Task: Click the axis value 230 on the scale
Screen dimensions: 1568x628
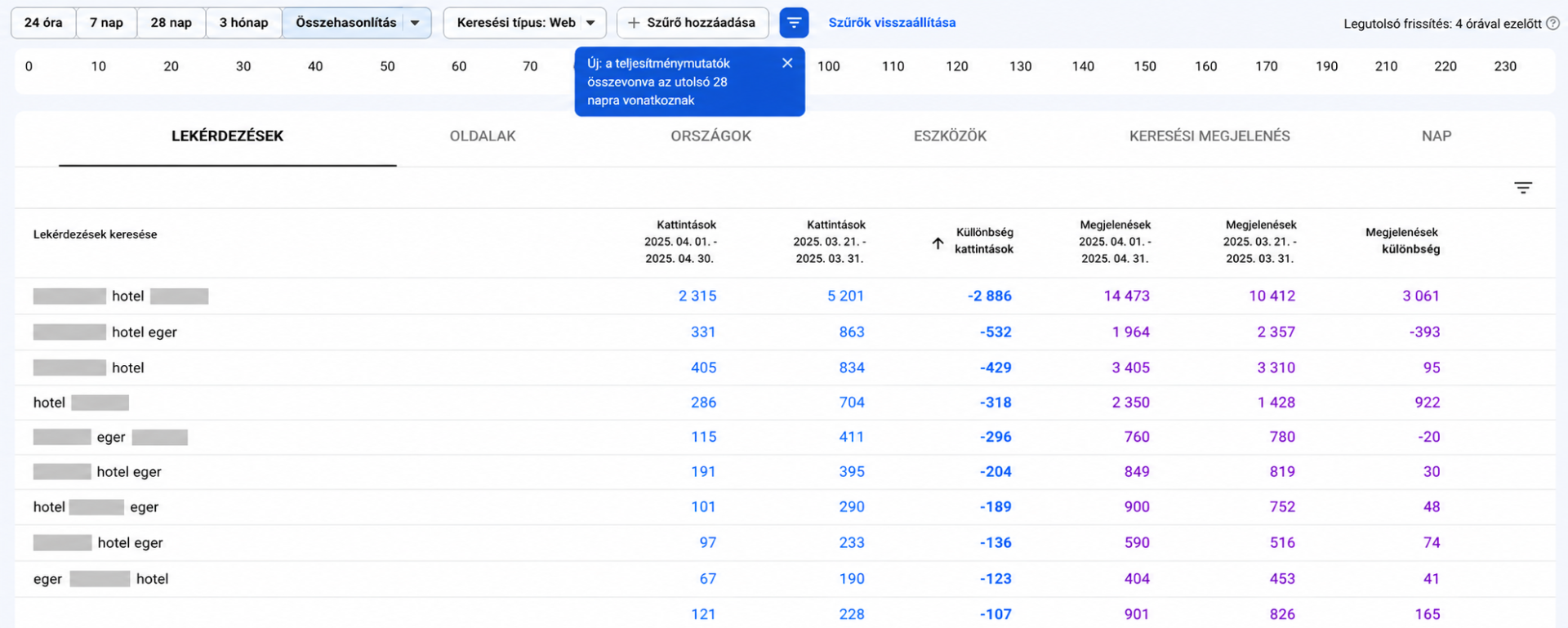Action: [x=1505, y=66]
